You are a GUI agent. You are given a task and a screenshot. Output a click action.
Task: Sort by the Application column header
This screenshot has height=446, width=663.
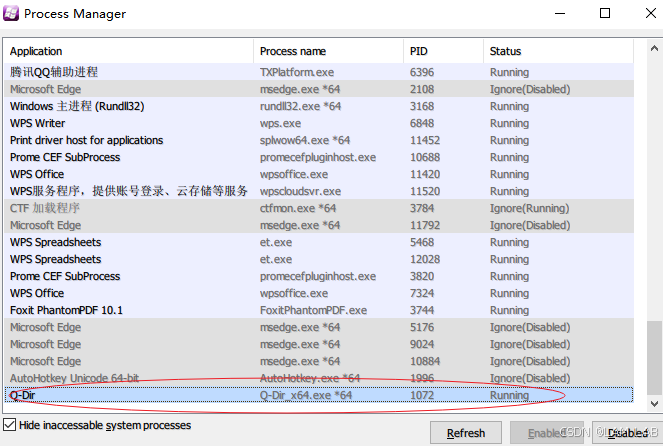click(129, 51)
